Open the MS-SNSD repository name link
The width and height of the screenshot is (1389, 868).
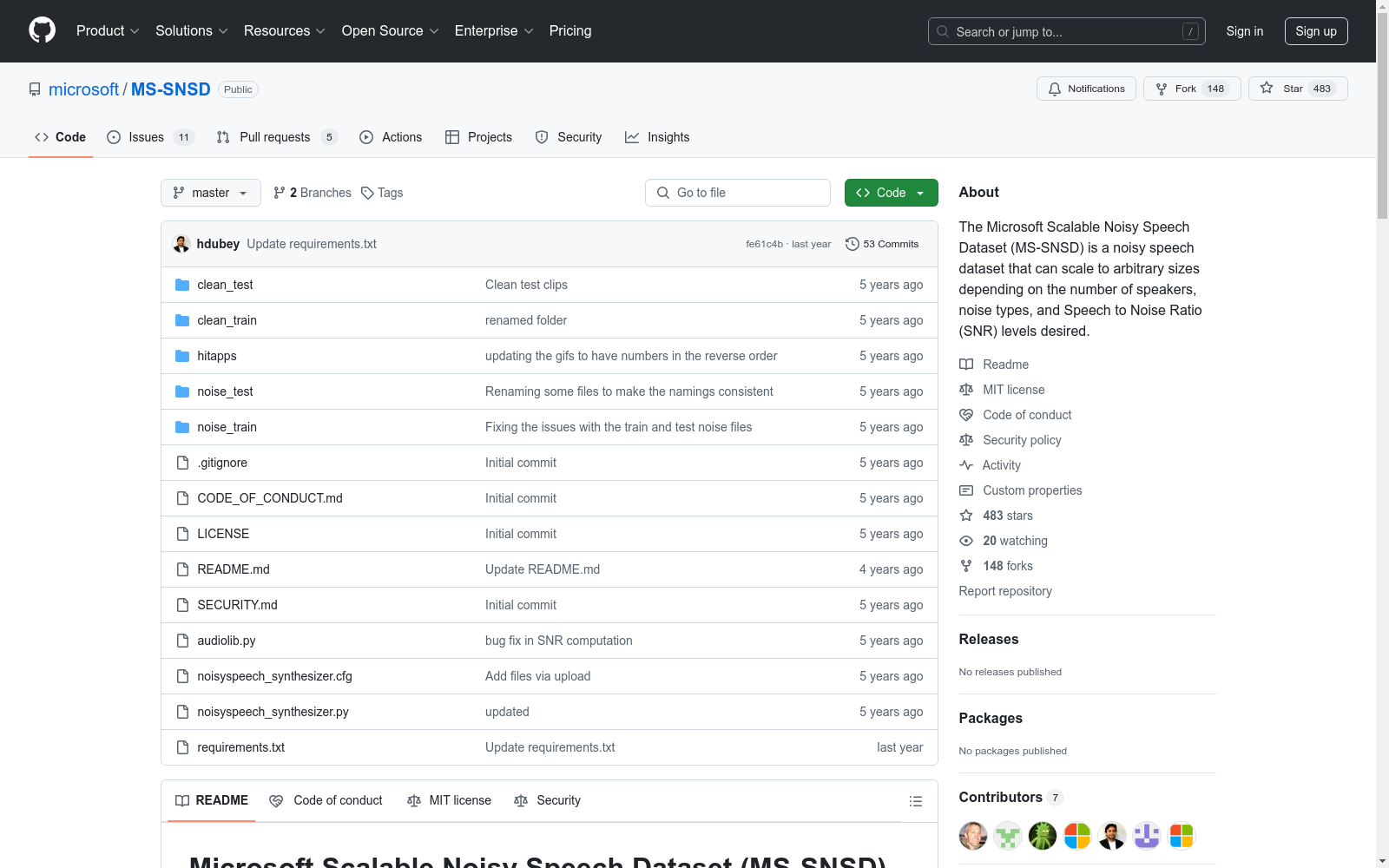point(171,89)
